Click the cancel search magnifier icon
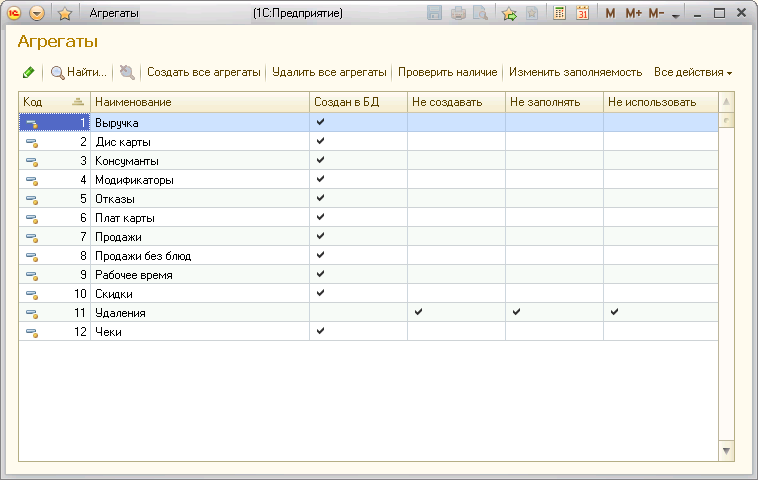 [127, 72]
